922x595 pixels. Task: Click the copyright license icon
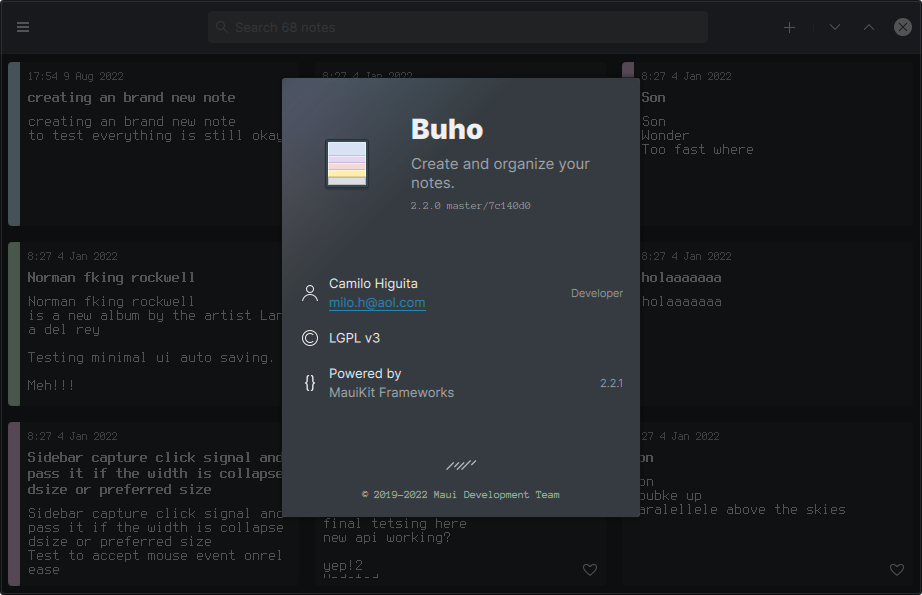pyautogui.click(x=310, y=338)
